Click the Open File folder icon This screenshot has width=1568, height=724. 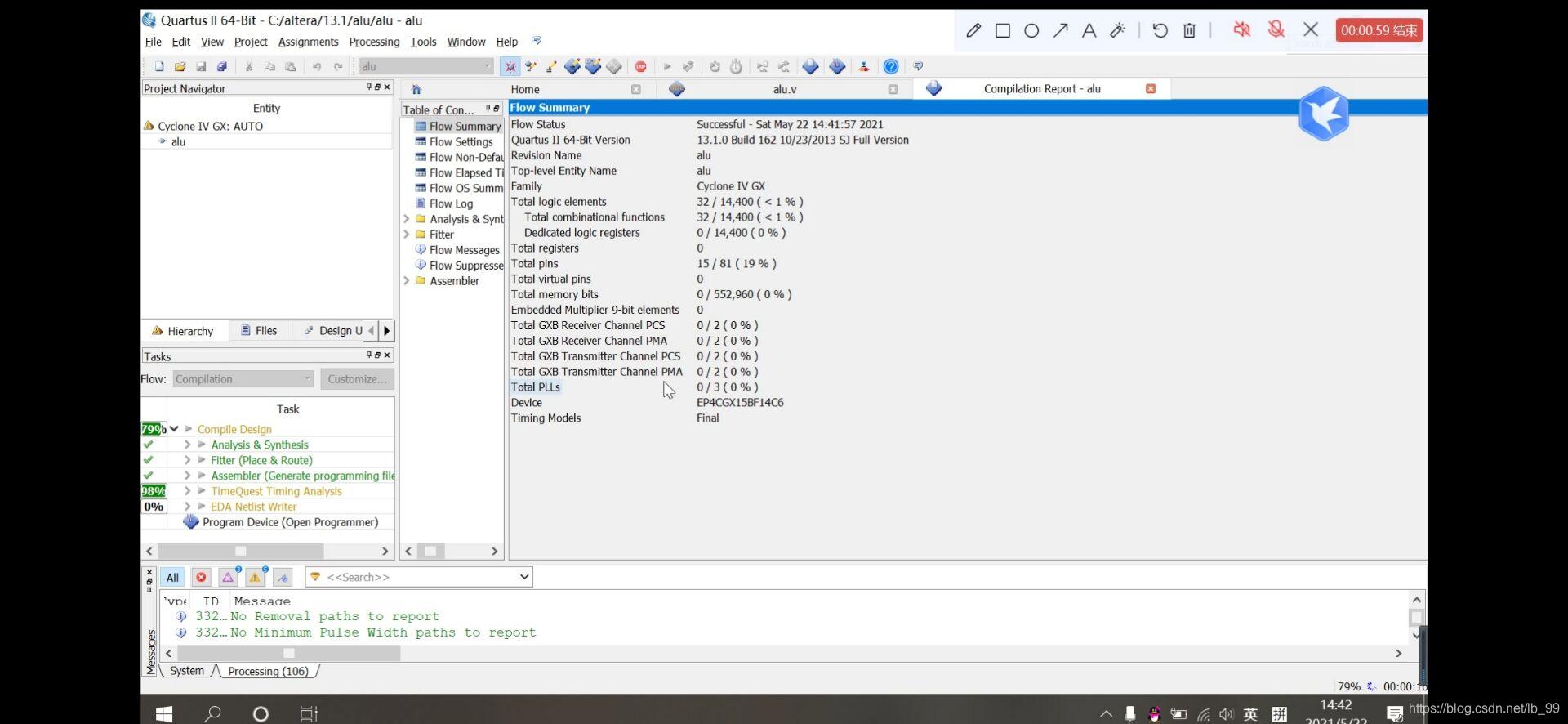click(x=180, y=66)
